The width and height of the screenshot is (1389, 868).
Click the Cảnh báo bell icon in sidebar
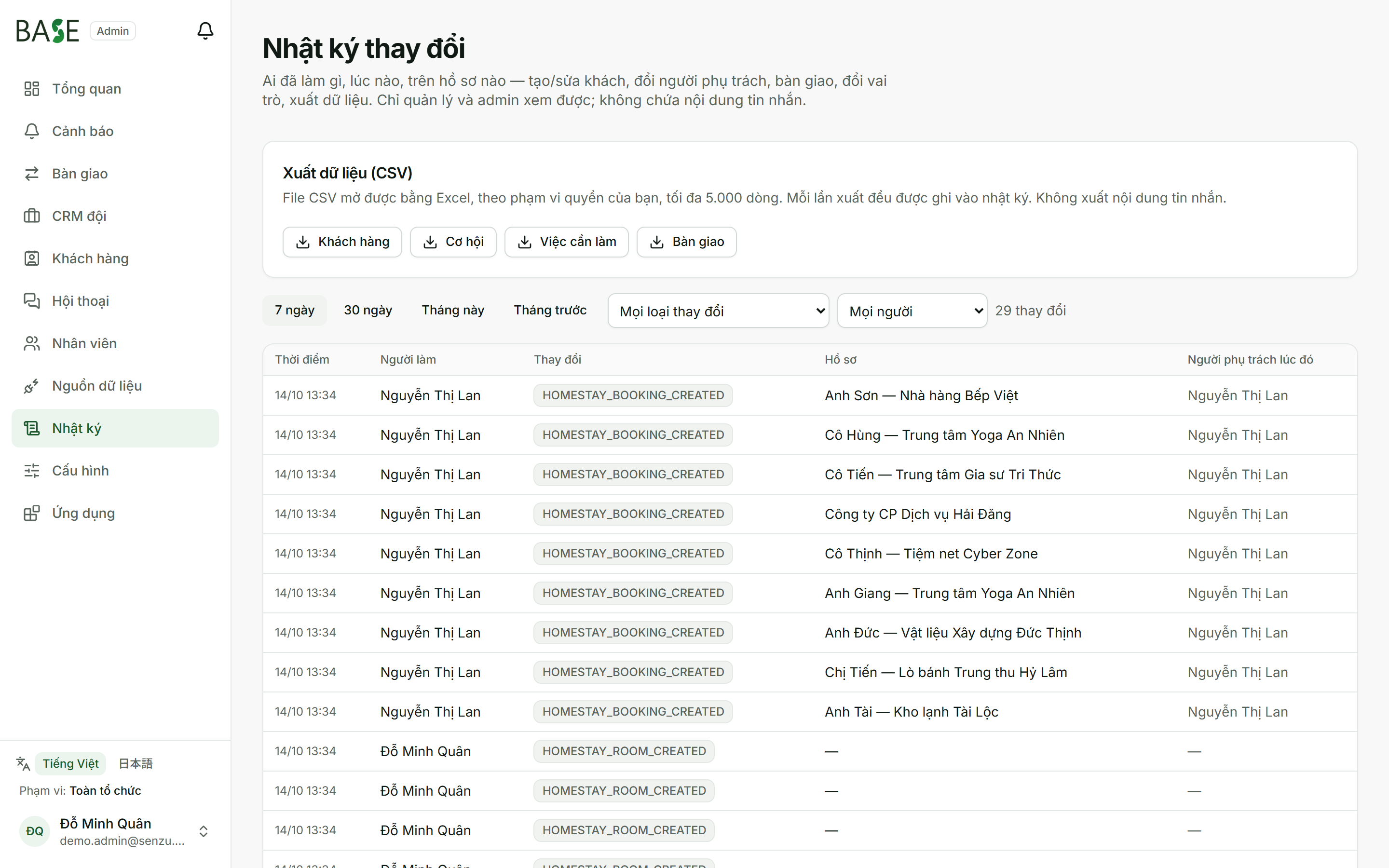[31, 132]
